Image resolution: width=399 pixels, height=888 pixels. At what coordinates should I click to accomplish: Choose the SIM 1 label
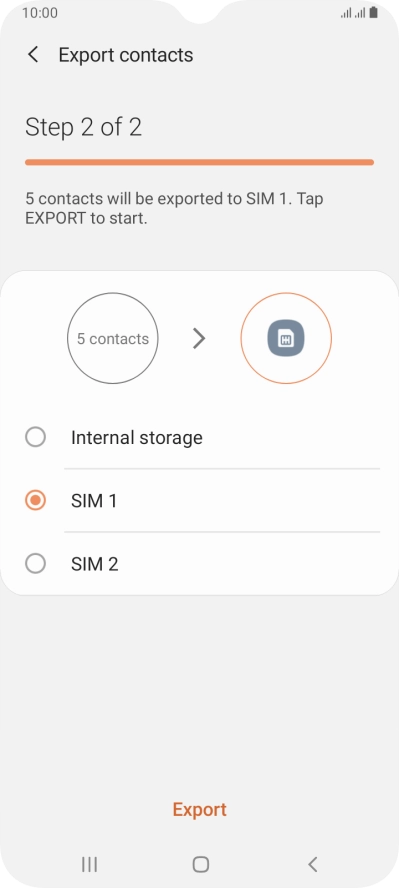tap(94, 501)
